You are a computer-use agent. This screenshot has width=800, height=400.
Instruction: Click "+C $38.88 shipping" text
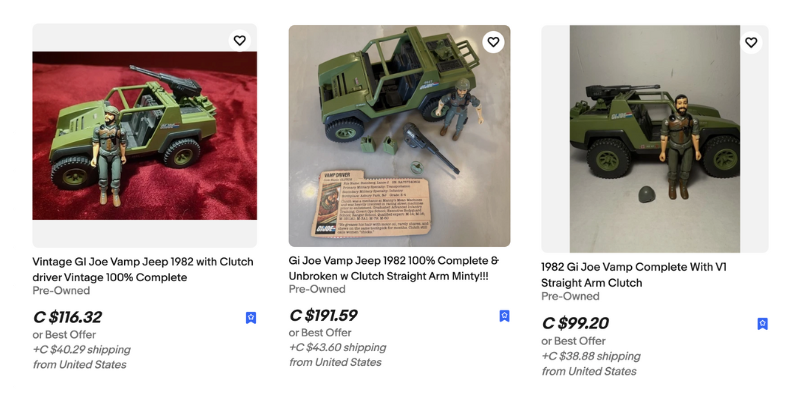pyautogui.click(x=591, y=356)
